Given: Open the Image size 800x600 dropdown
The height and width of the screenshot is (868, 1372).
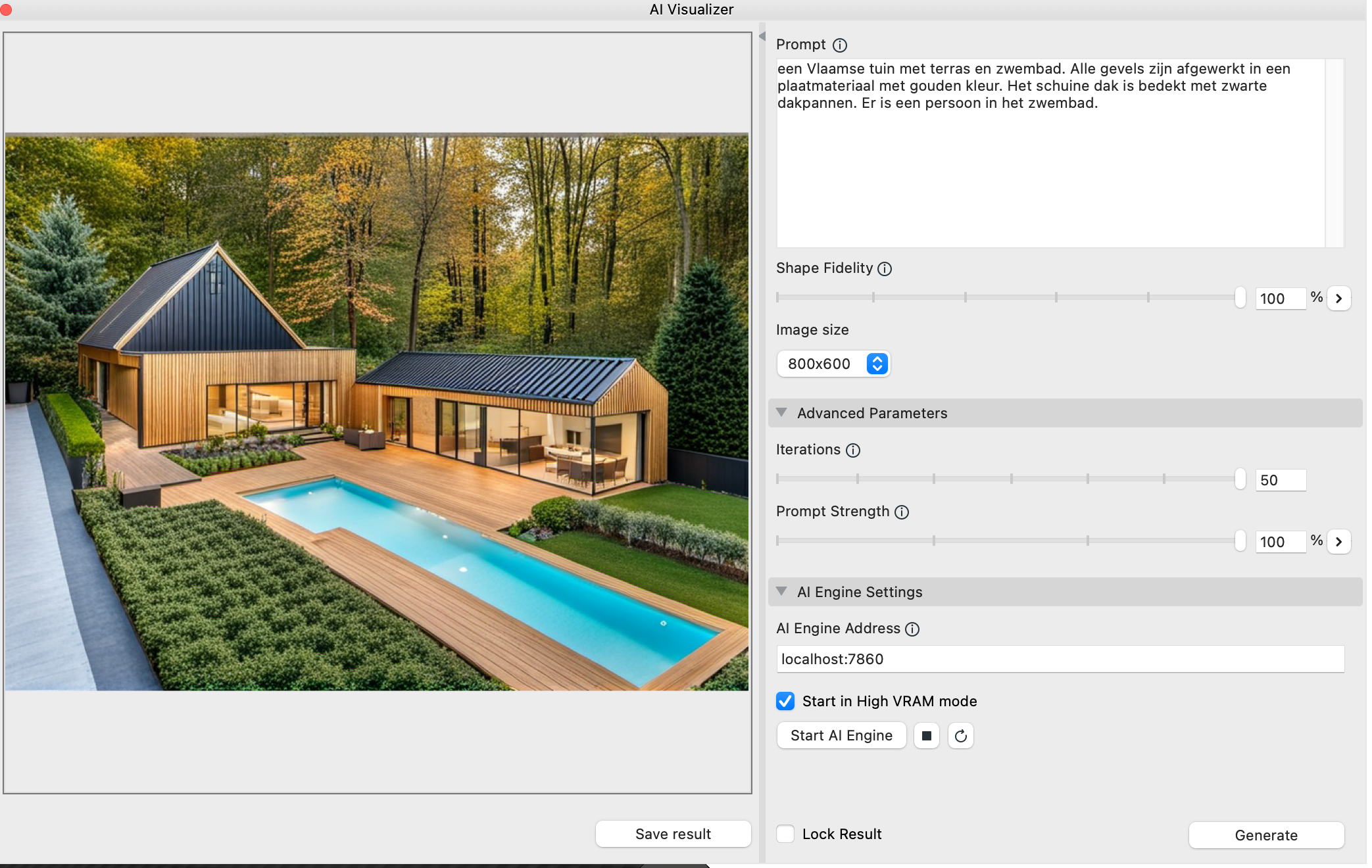Looking at the screenshot, I should (833, 364).
